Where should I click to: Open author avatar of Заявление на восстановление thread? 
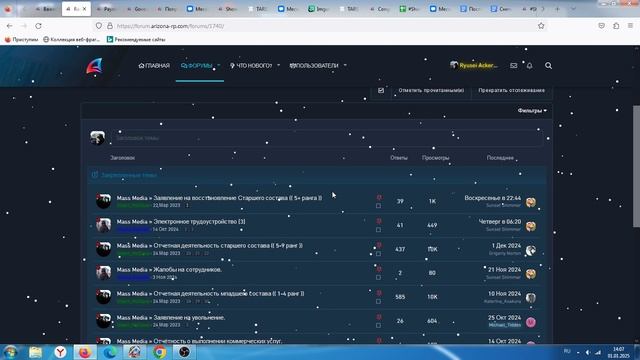[103, 201]
